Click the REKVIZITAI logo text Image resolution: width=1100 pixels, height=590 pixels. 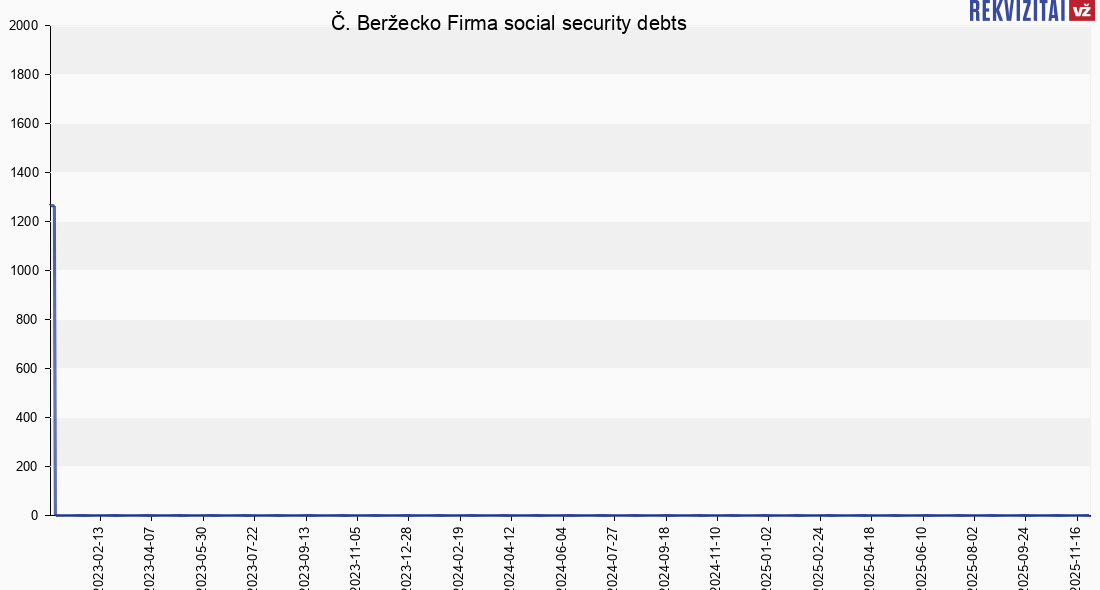coord(1016,11)
